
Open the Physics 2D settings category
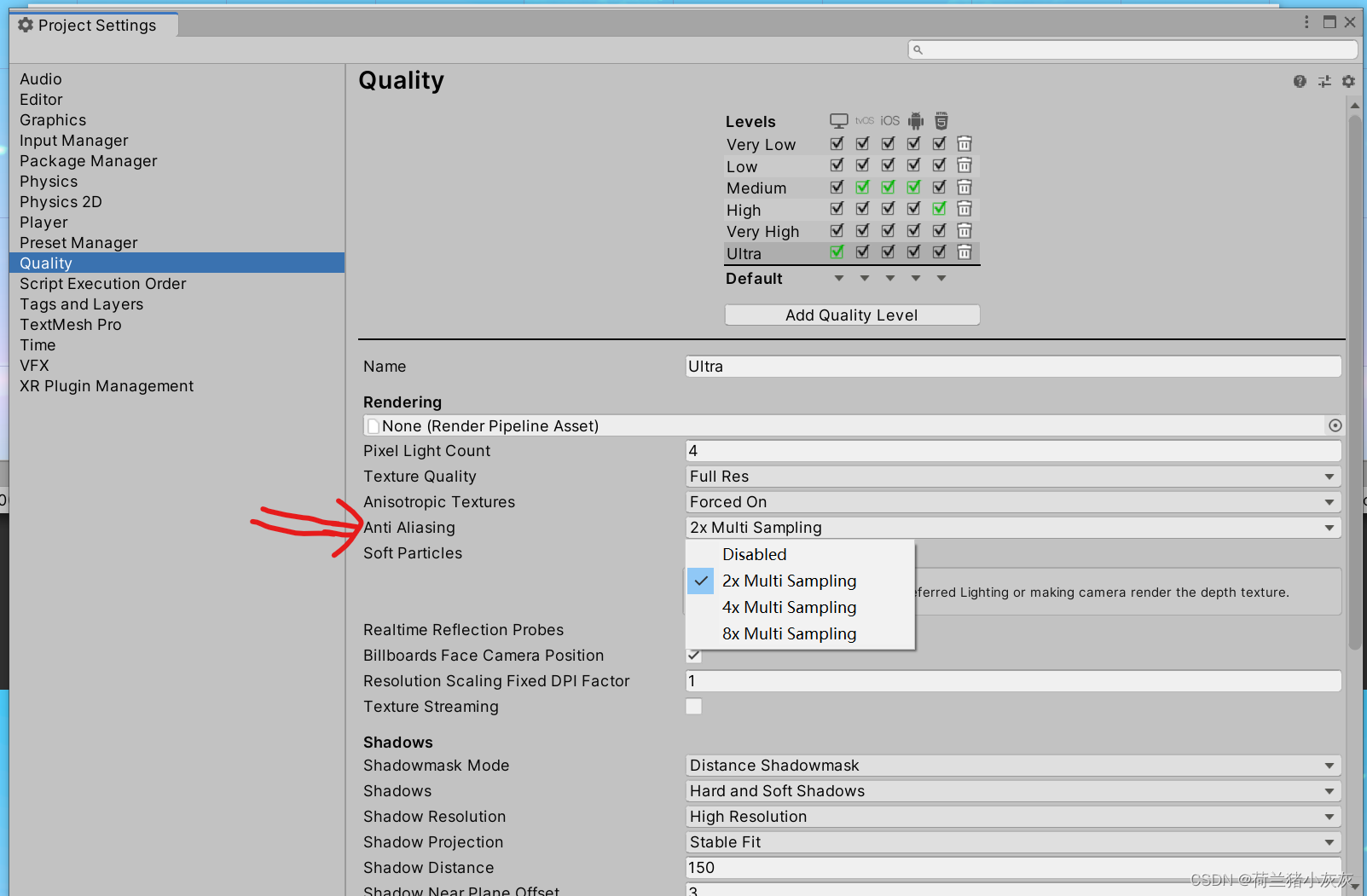(x=61, y=202)
